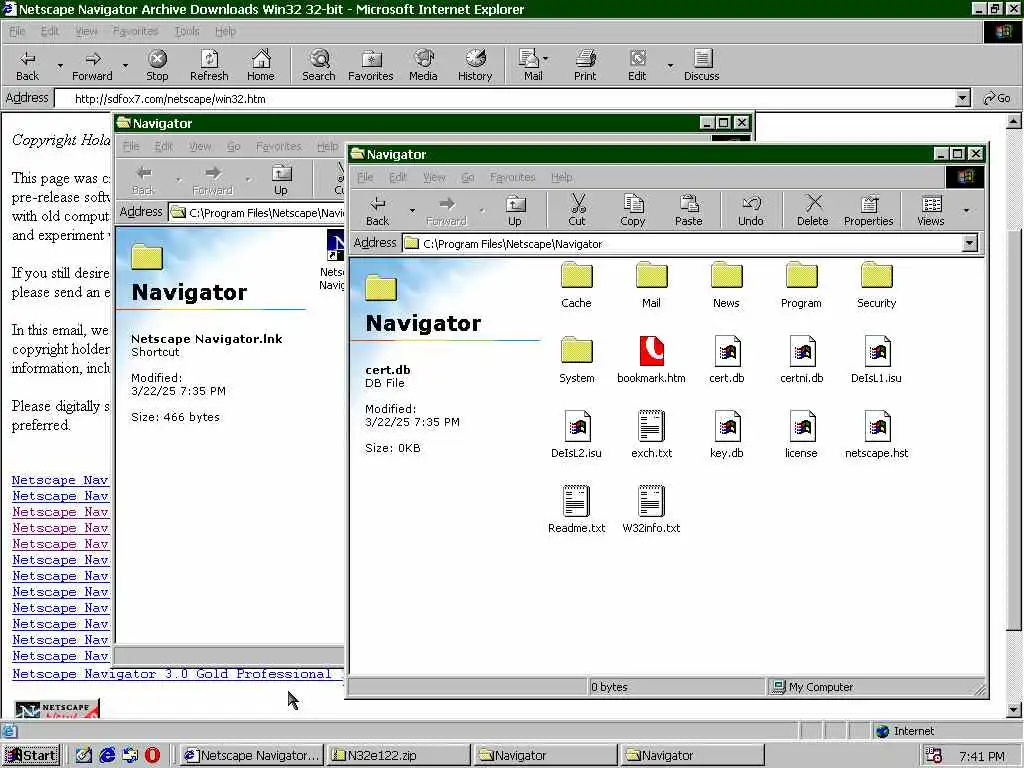The height and width of the screenshot is (768, 1024).
Task: Click the Internet Explorer page scrollbar down arrow
Action: [x=1014, y=710]
